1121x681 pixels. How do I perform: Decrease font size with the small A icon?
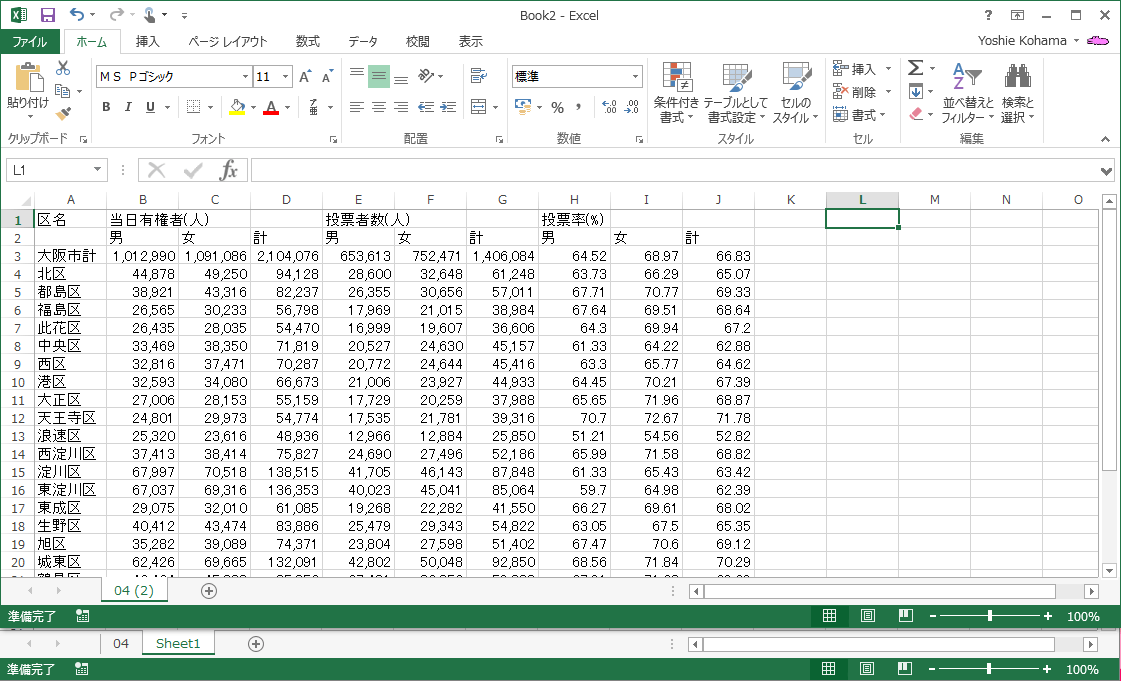(x=327, y=76)
